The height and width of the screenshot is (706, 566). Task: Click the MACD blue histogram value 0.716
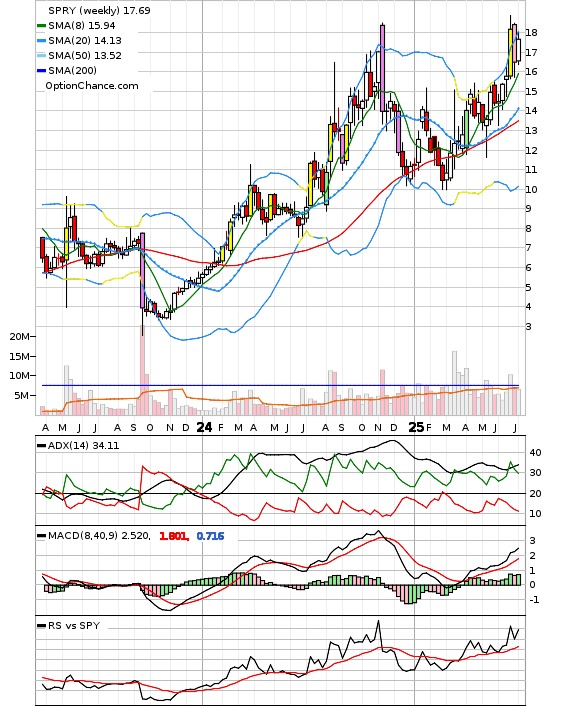[210, 536]
